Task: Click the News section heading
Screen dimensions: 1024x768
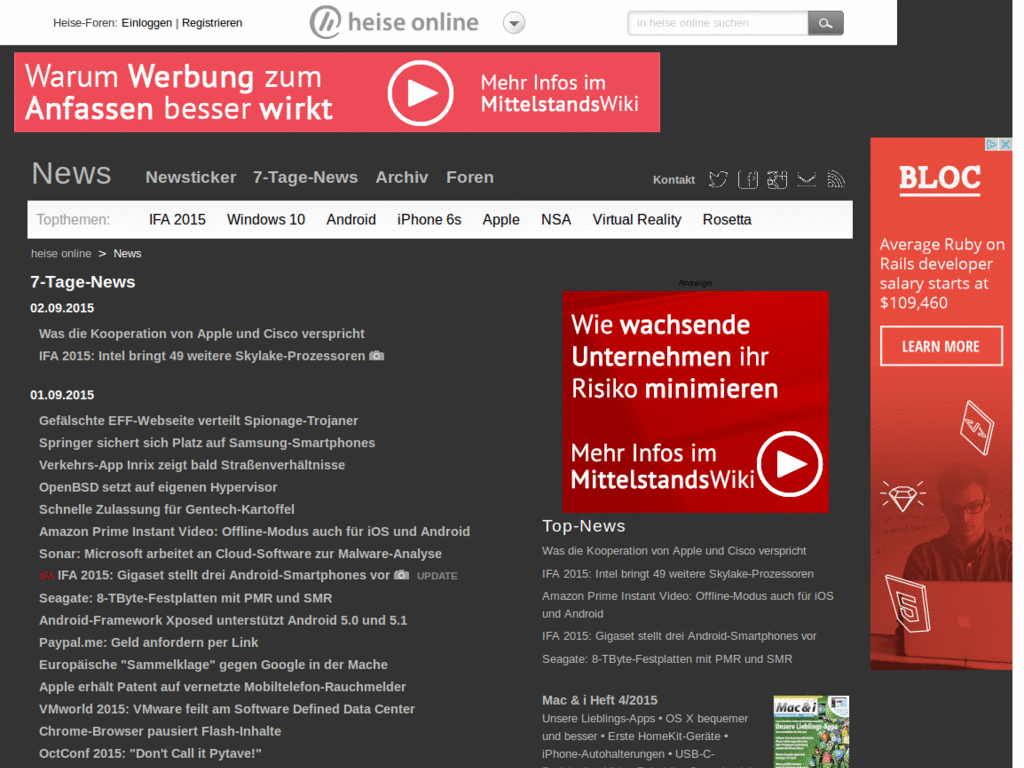Action: (x=71, y=174)
